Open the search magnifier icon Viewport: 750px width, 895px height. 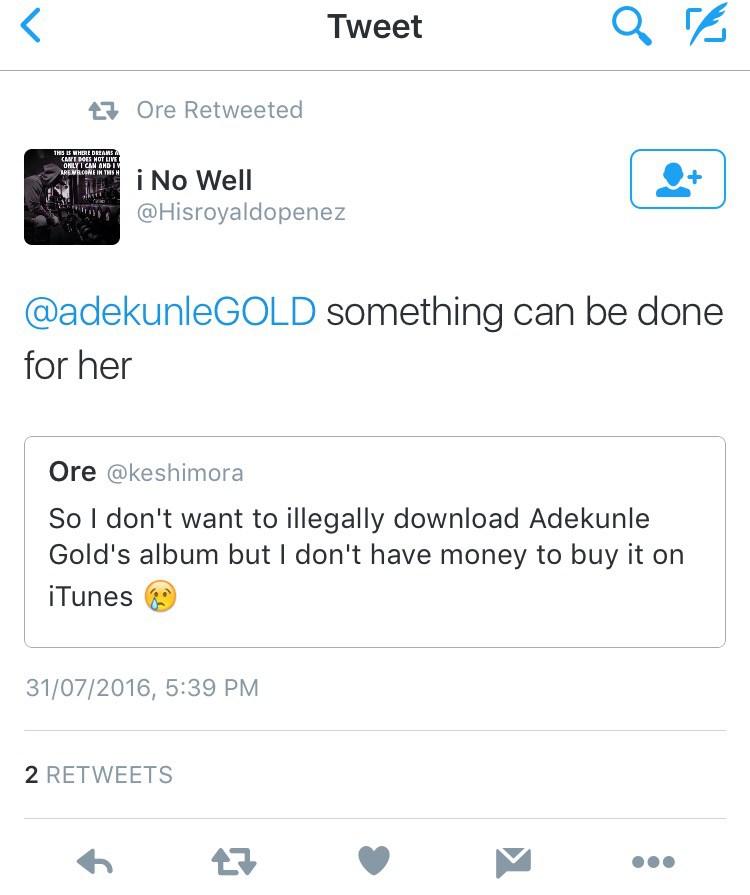[631, 27]
